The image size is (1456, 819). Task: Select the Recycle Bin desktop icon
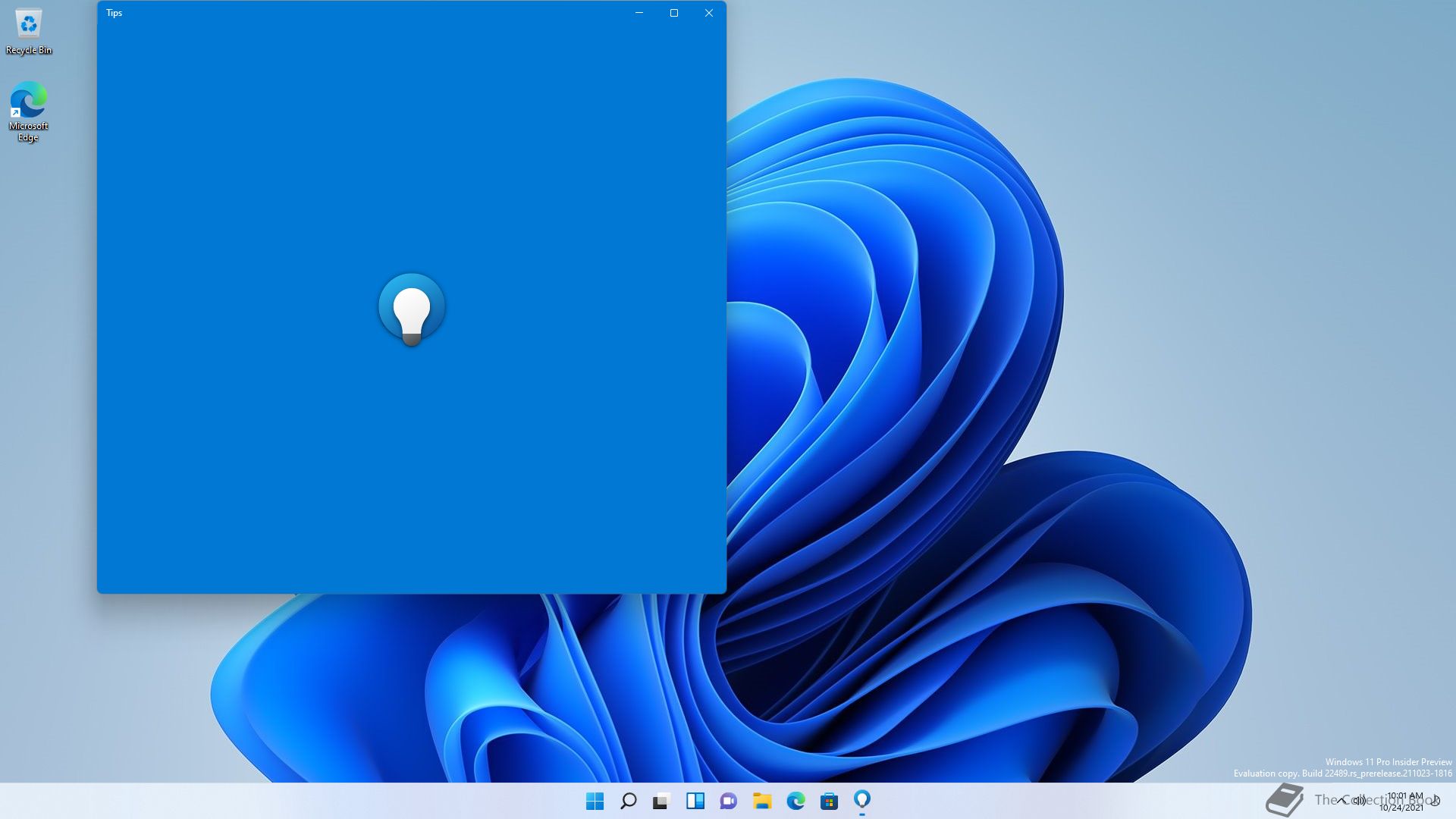pyautogui.click(x=29, y=32)
